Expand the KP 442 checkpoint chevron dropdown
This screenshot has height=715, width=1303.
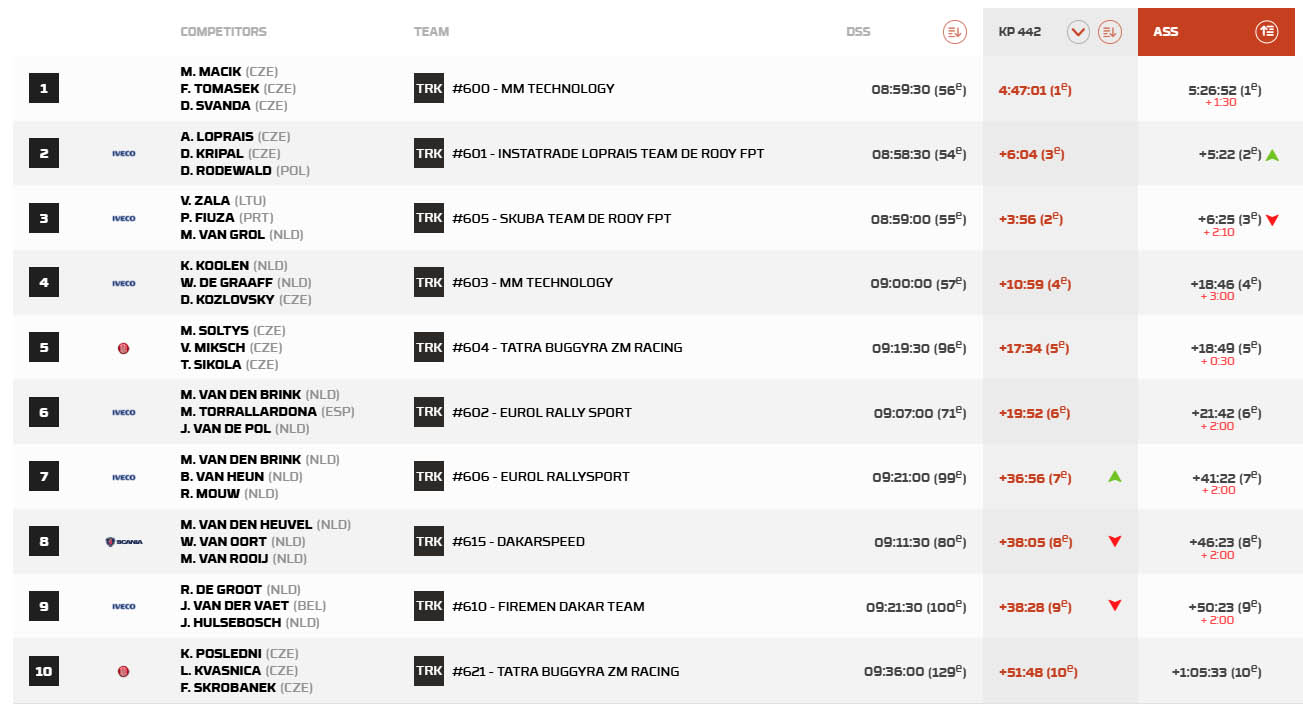pos(1078,32)
